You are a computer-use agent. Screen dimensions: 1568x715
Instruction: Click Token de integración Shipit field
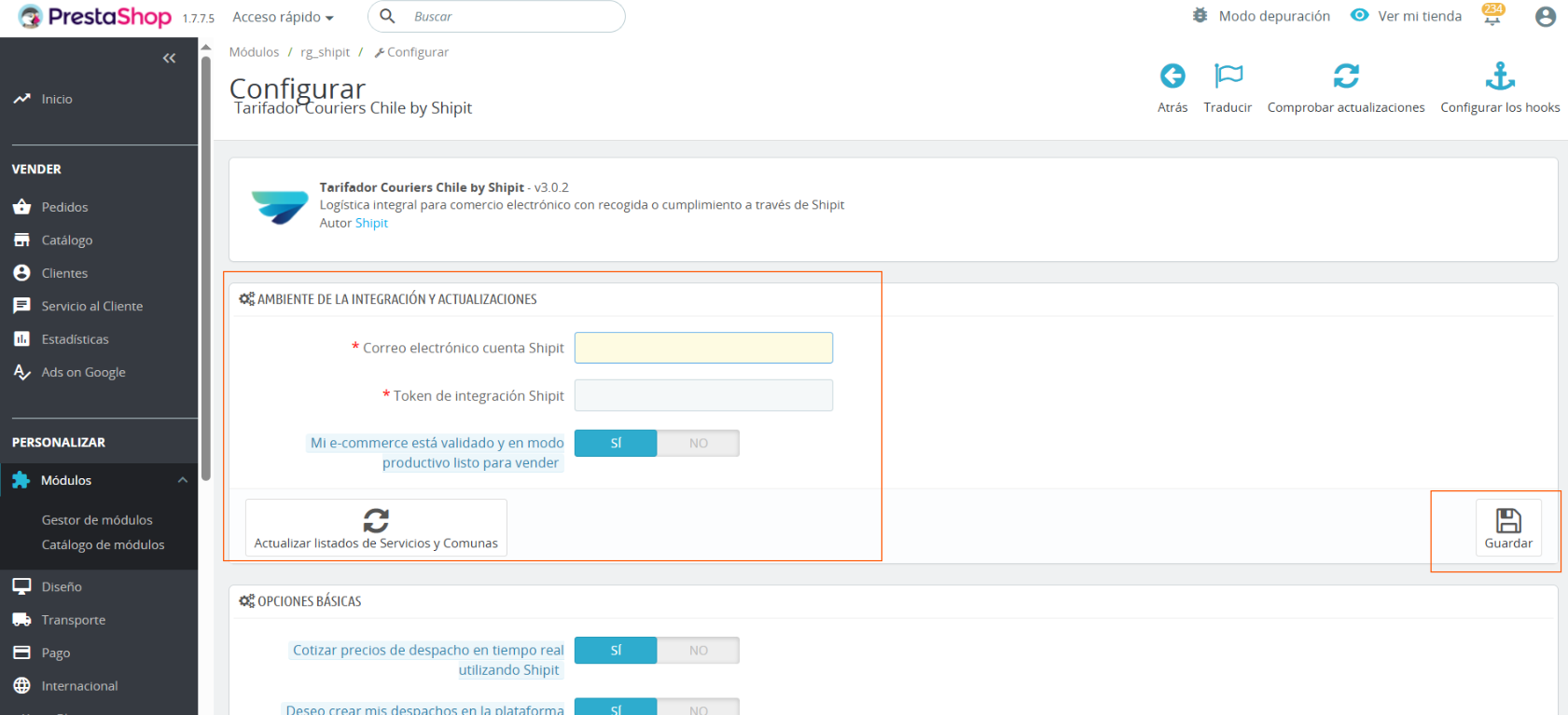[x=703, y=395]
